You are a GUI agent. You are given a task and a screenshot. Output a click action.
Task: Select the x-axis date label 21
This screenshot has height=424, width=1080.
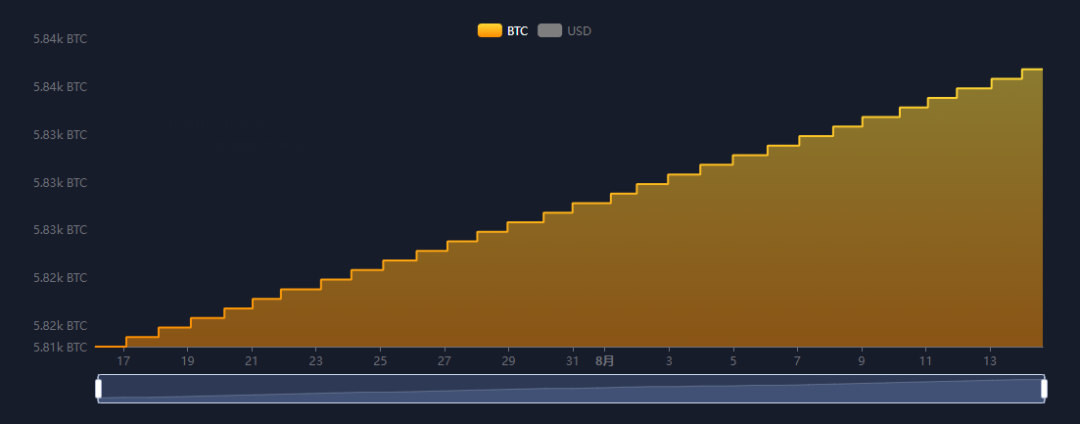point(251,361)
